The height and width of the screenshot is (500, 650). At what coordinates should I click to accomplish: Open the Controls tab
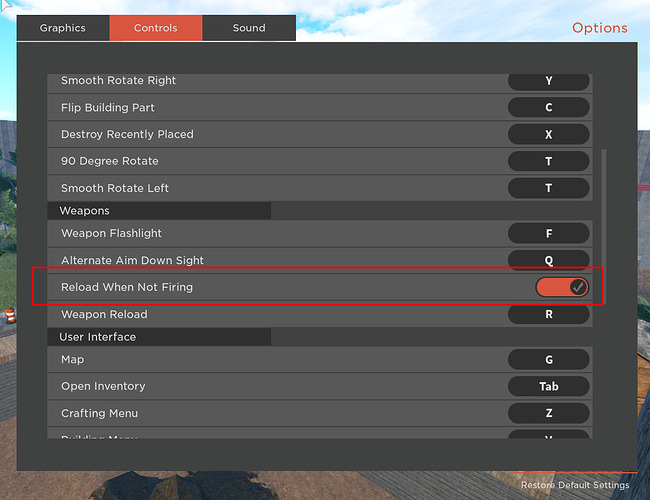click(155, 28)
